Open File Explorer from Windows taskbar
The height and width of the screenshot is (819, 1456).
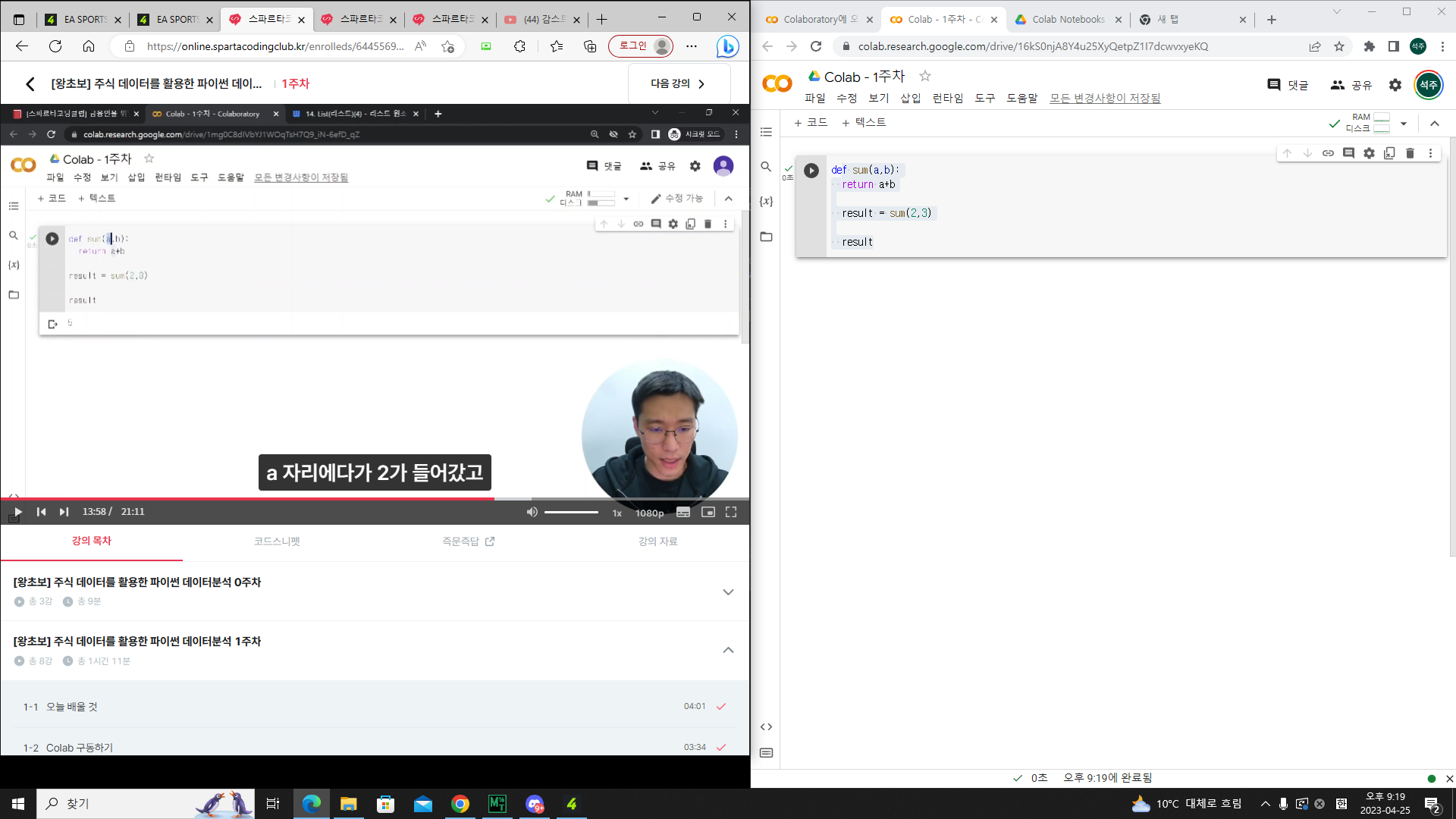tap(348, 804)
